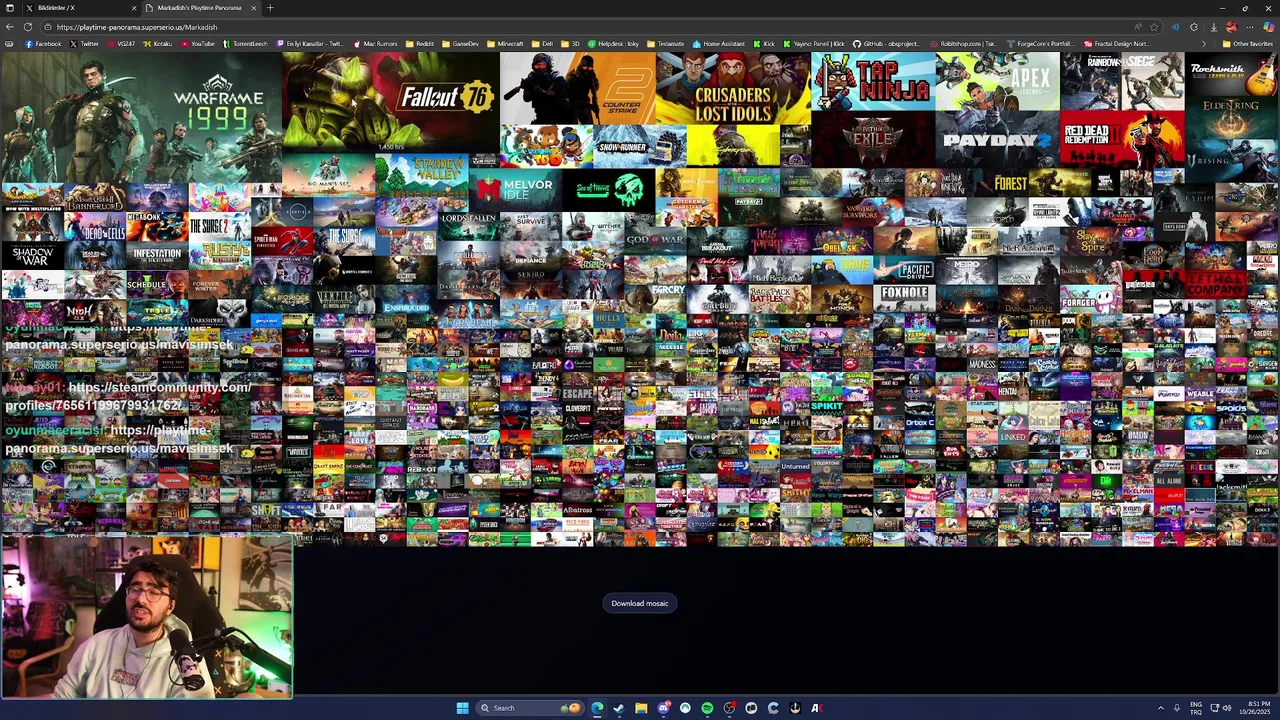The image size is (1280, 720).
Task: Open VG247 bookmark
Action: click(122, 44)
